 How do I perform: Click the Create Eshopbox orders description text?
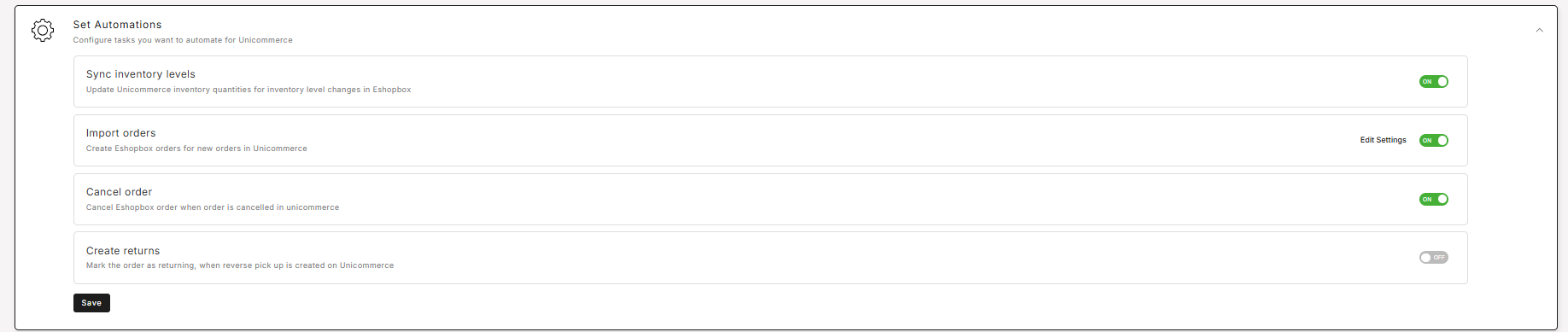click(196, 149)
